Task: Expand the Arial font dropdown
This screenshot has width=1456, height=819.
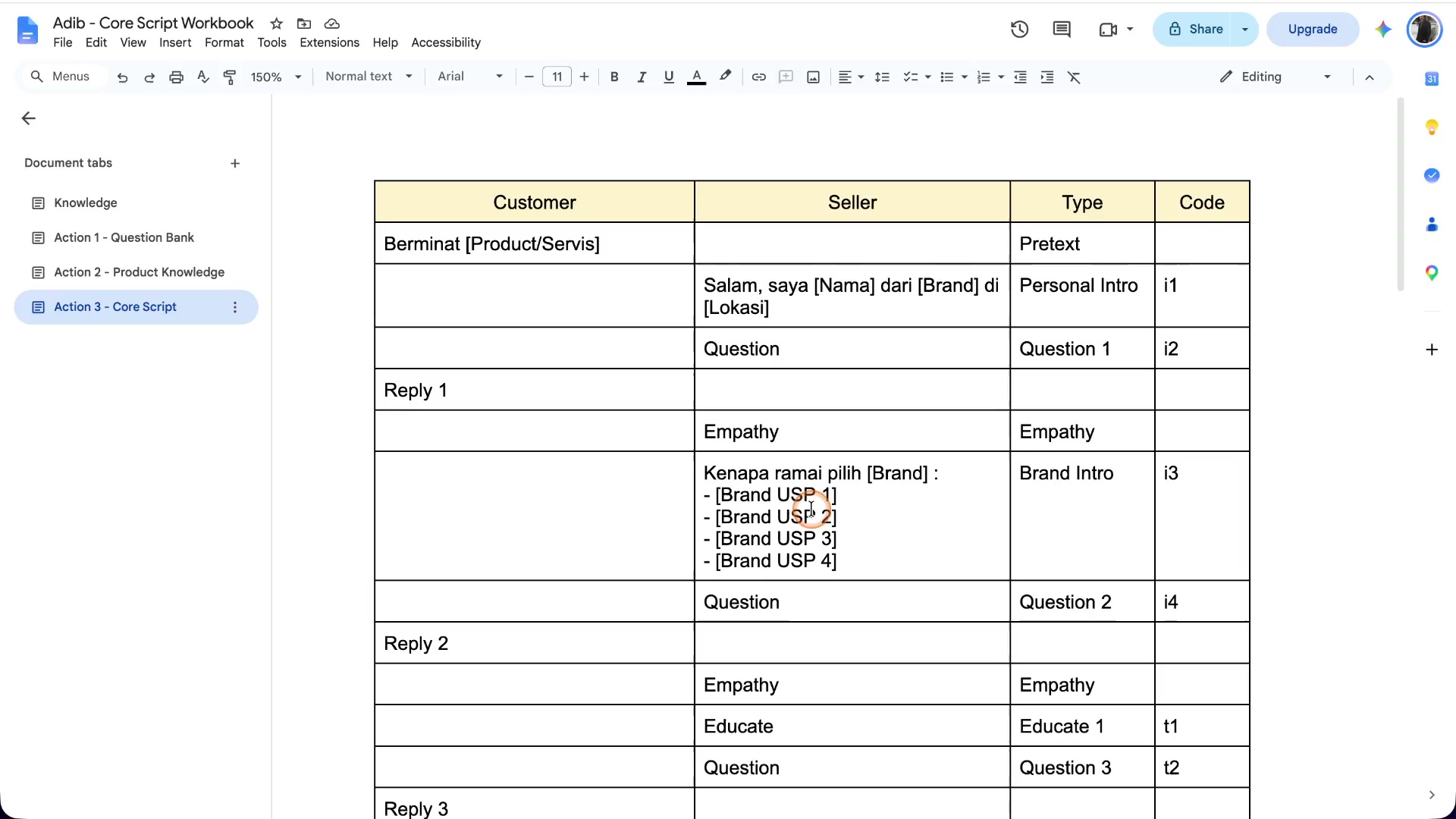Action: point(470,77)
